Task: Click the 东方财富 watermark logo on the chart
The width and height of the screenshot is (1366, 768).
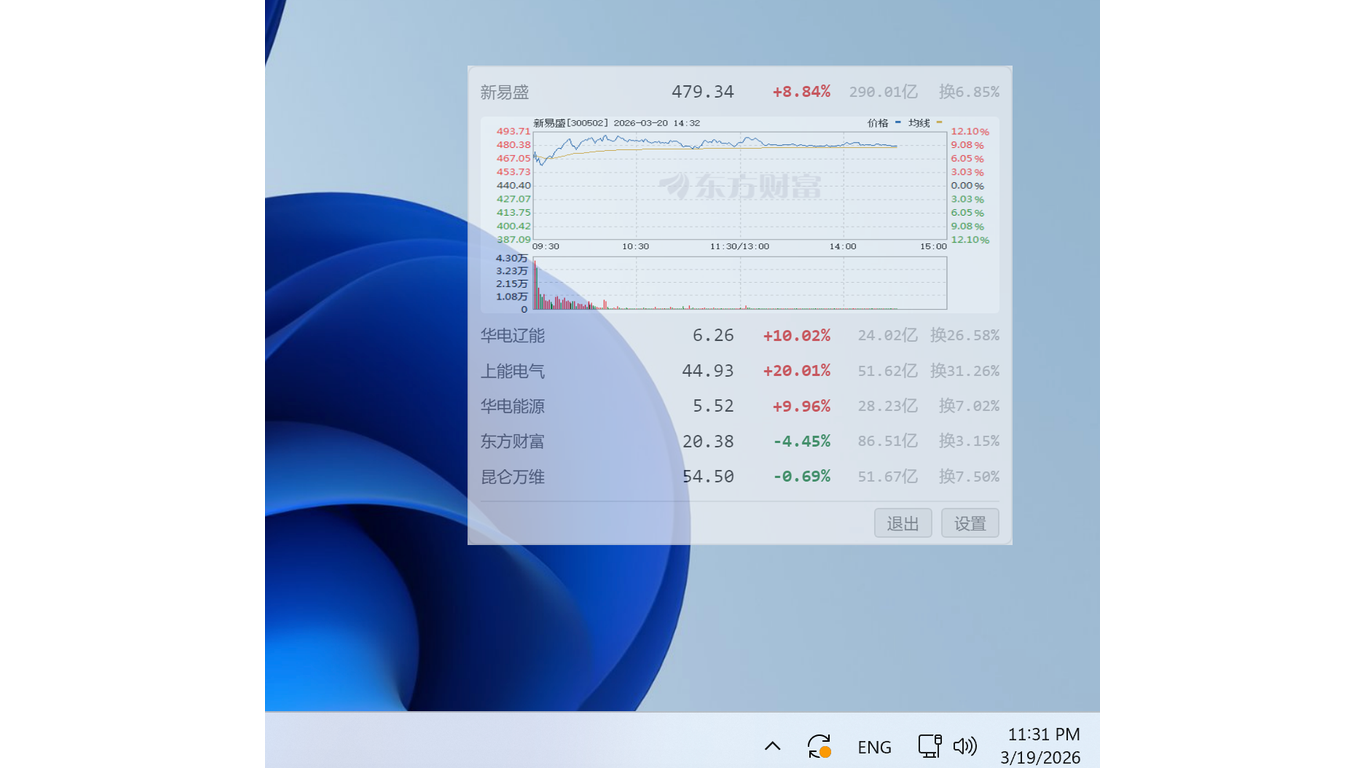Action: (740, 186)
